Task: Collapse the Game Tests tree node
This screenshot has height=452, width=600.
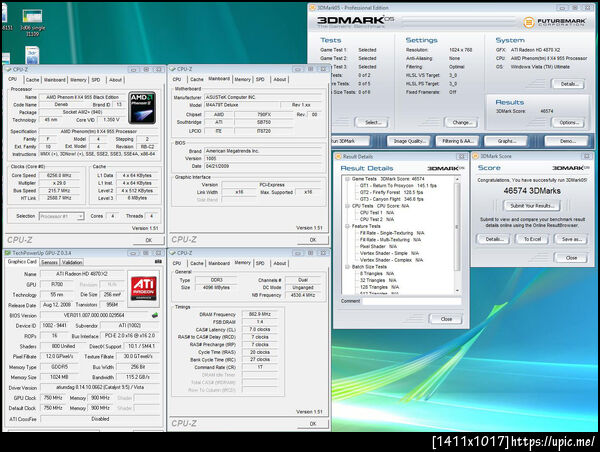Action: coord(347,179)
